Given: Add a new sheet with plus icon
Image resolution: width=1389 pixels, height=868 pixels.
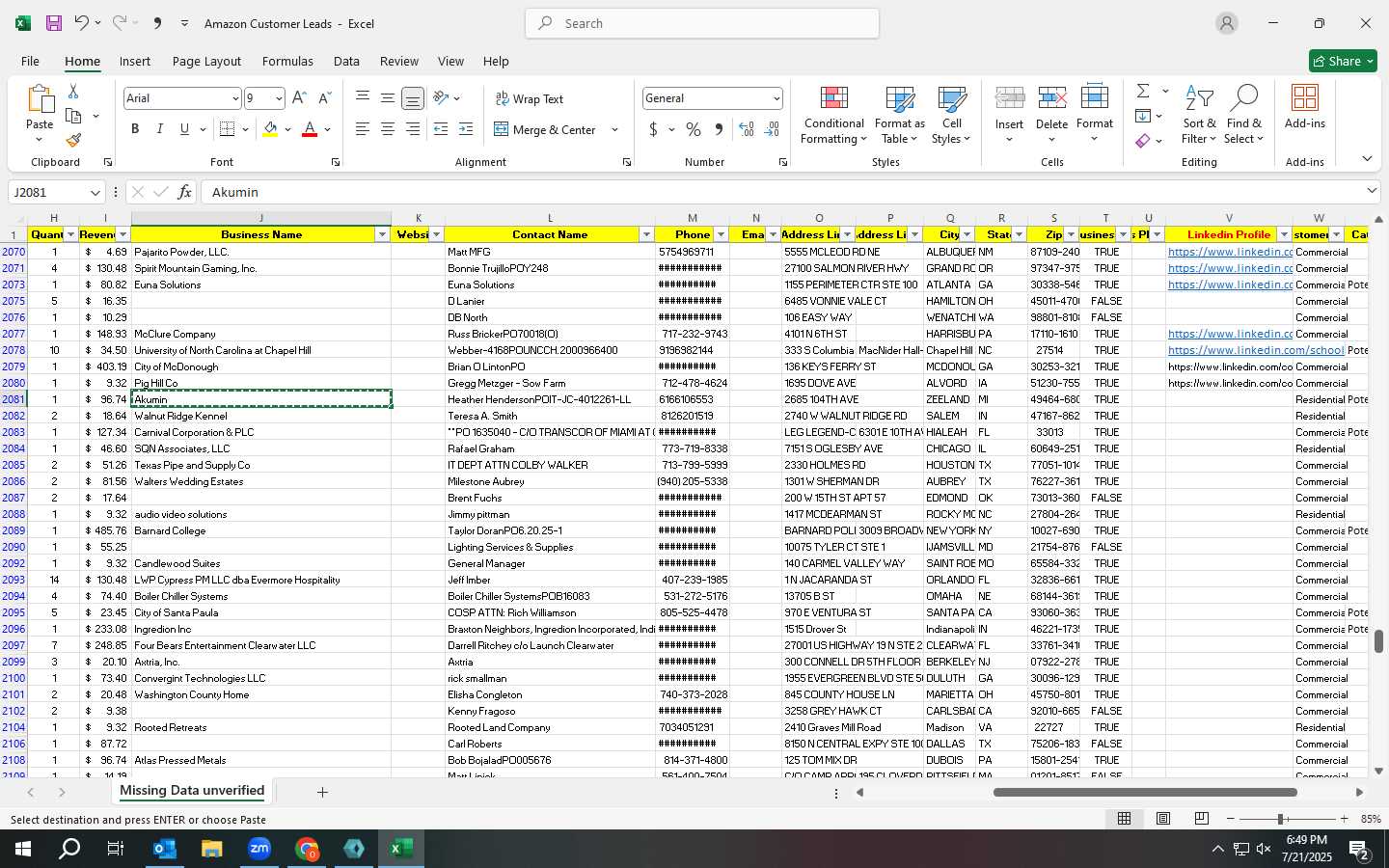Looking at the screenshot, I should coord(322,792).
